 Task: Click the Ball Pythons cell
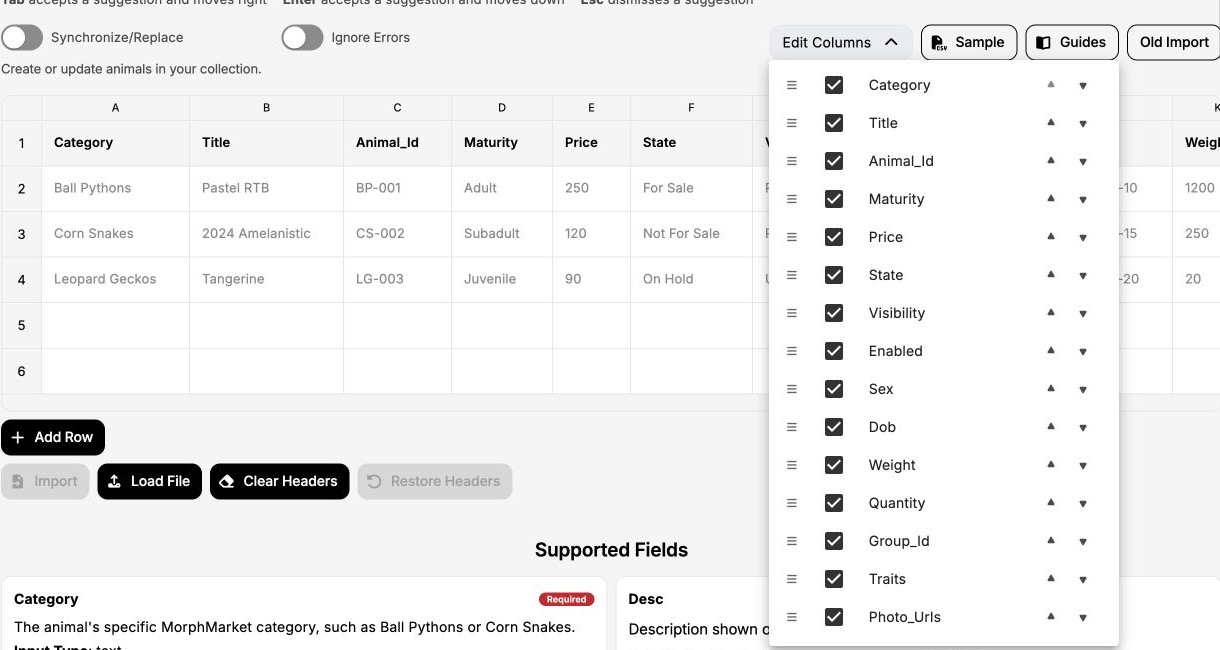pos(115,188)
